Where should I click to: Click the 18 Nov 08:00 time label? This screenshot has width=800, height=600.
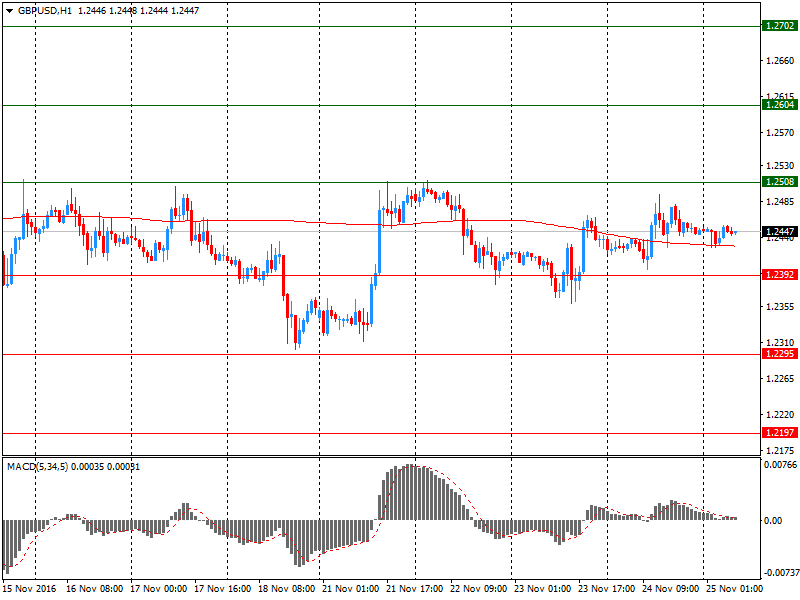point(287,589)
